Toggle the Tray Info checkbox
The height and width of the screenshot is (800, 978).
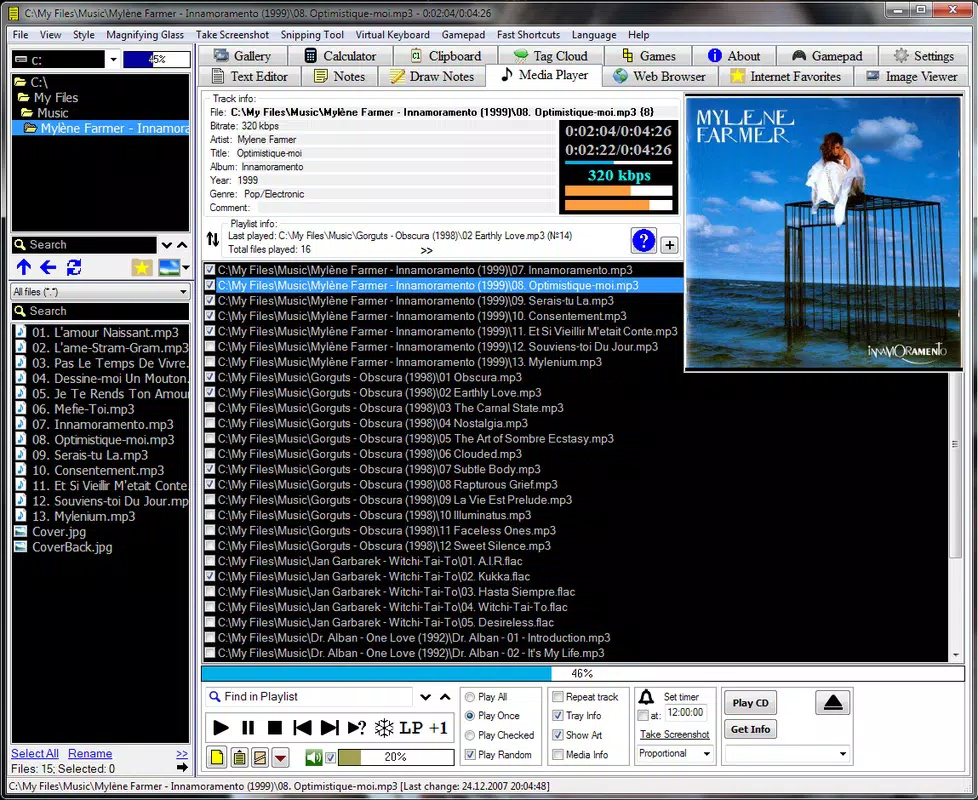point(558,716)
